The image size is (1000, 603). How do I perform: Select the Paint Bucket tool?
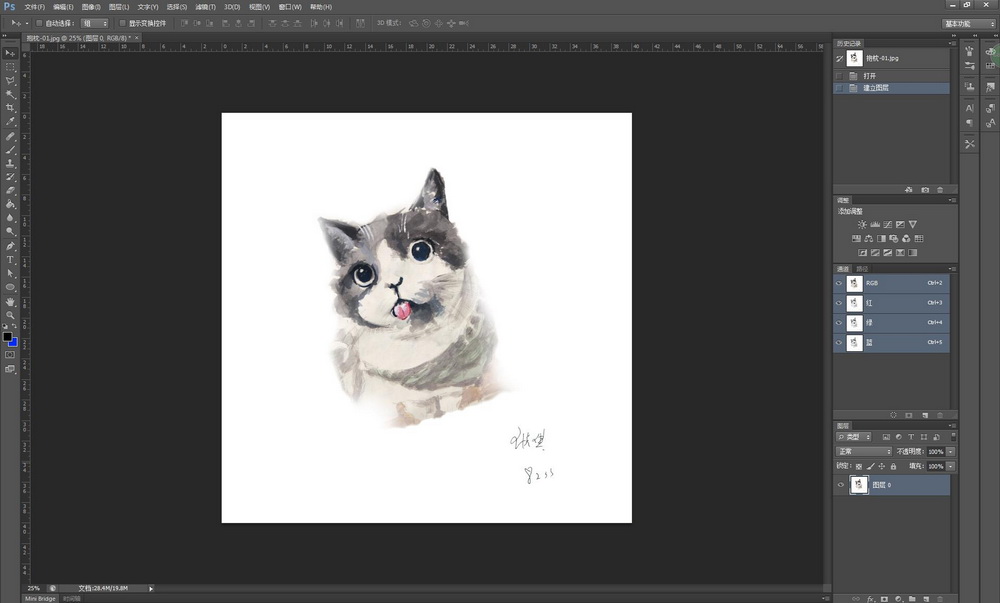(x=10, y=204)
